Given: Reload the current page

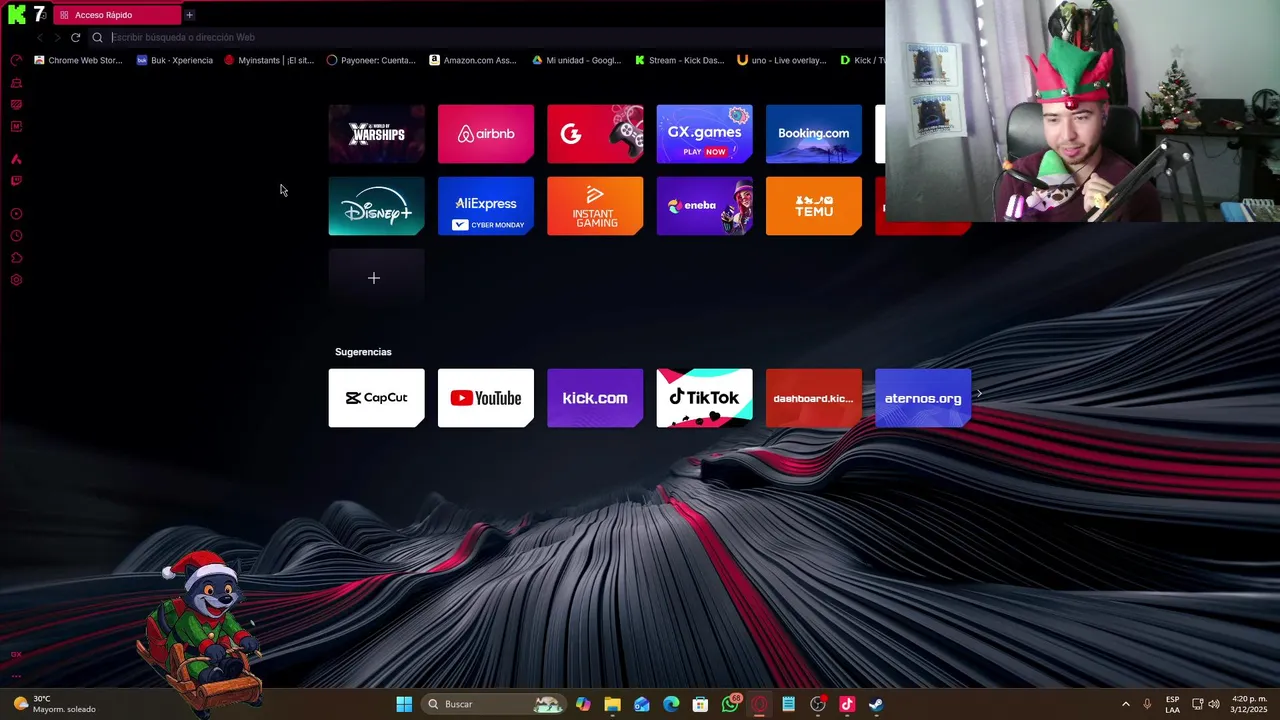Looking at the screenshot, I should pos(75,37).
